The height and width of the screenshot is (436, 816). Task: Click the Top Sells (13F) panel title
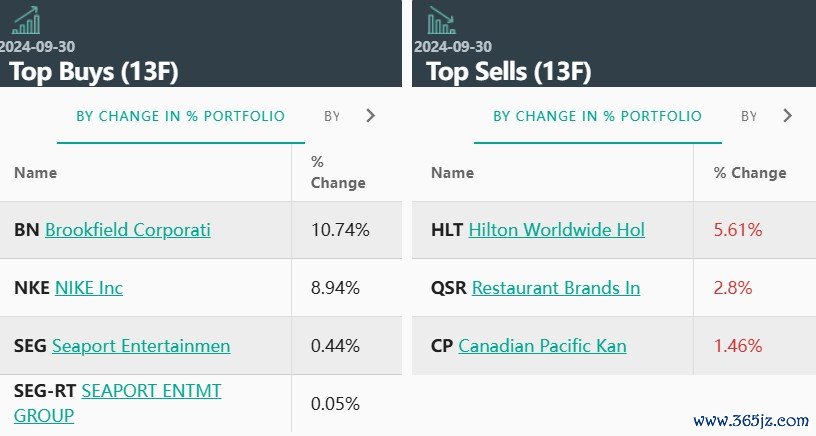tap(508, 71)
